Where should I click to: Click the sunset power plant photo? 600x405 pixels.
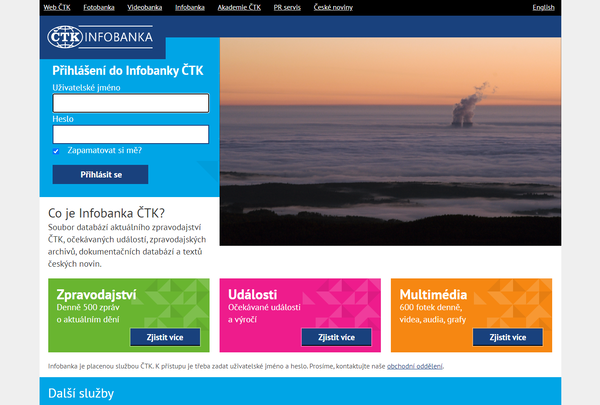(x=390, y=141)
